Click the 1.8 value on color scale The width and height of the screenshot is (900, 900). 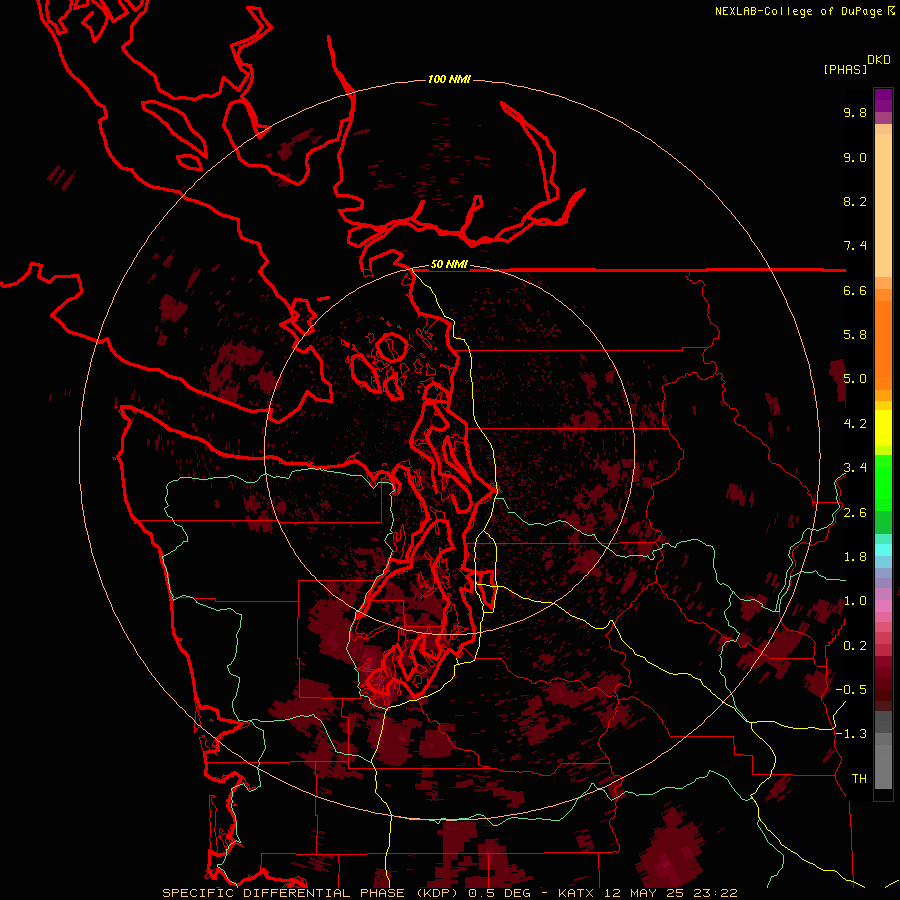click(855, 557)
